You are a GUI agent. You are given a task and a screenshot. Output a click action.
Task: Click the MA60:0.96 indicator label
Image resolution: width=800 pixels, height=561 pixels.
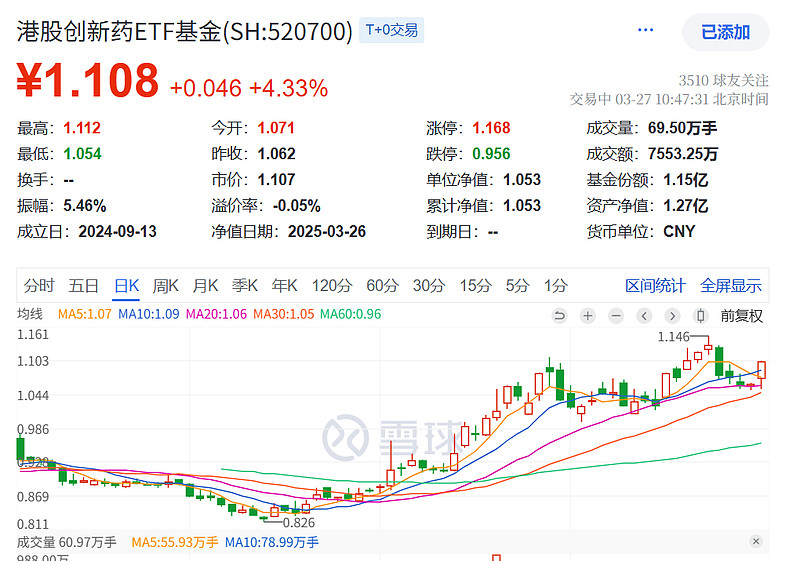coord(351,314)
